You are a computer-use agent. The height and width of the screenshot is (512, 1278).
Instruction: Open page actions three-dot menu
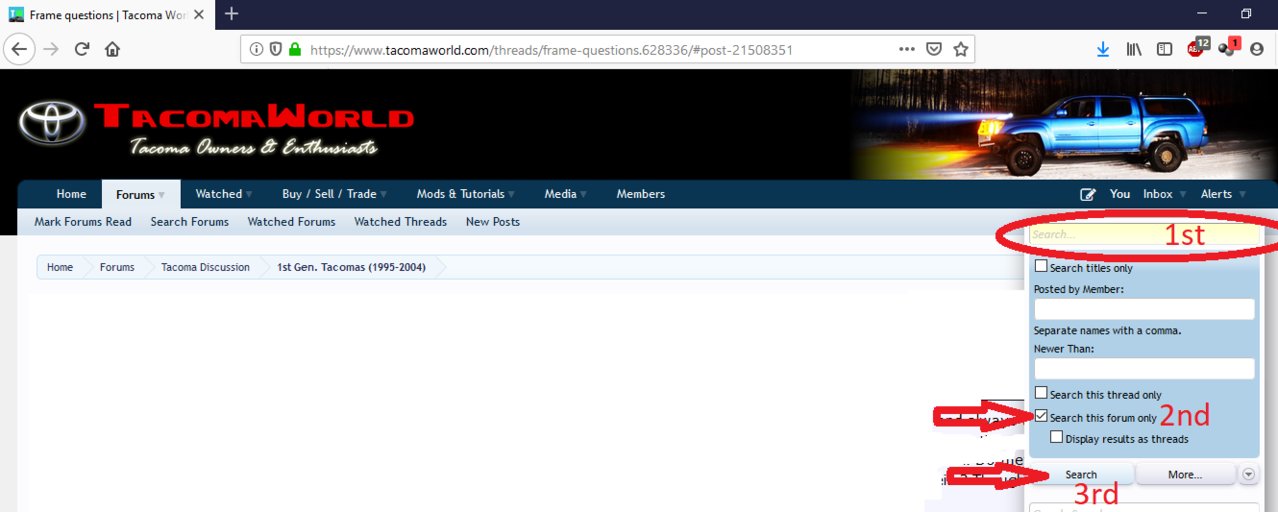[907, 49]
